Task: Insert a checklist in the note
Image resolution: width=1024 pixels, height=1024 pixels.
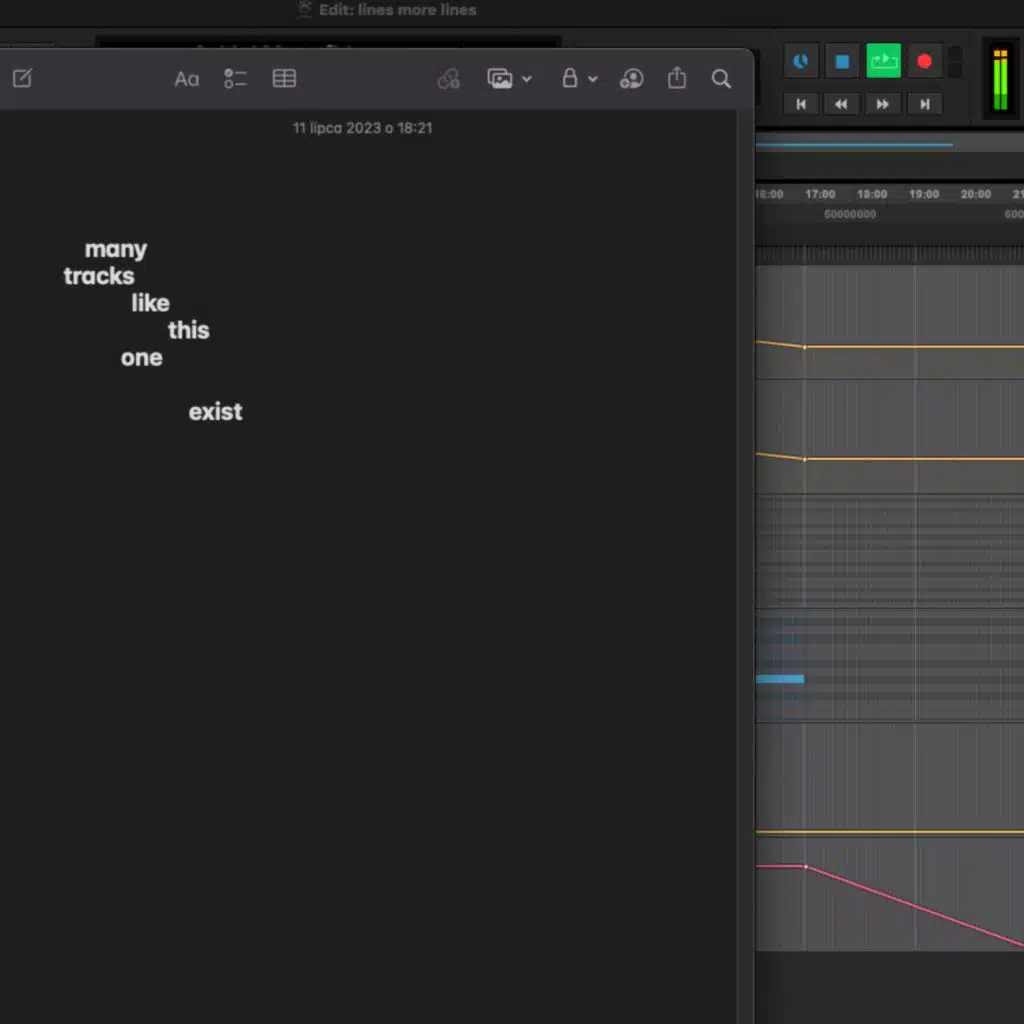Action: tap(235, 78)
